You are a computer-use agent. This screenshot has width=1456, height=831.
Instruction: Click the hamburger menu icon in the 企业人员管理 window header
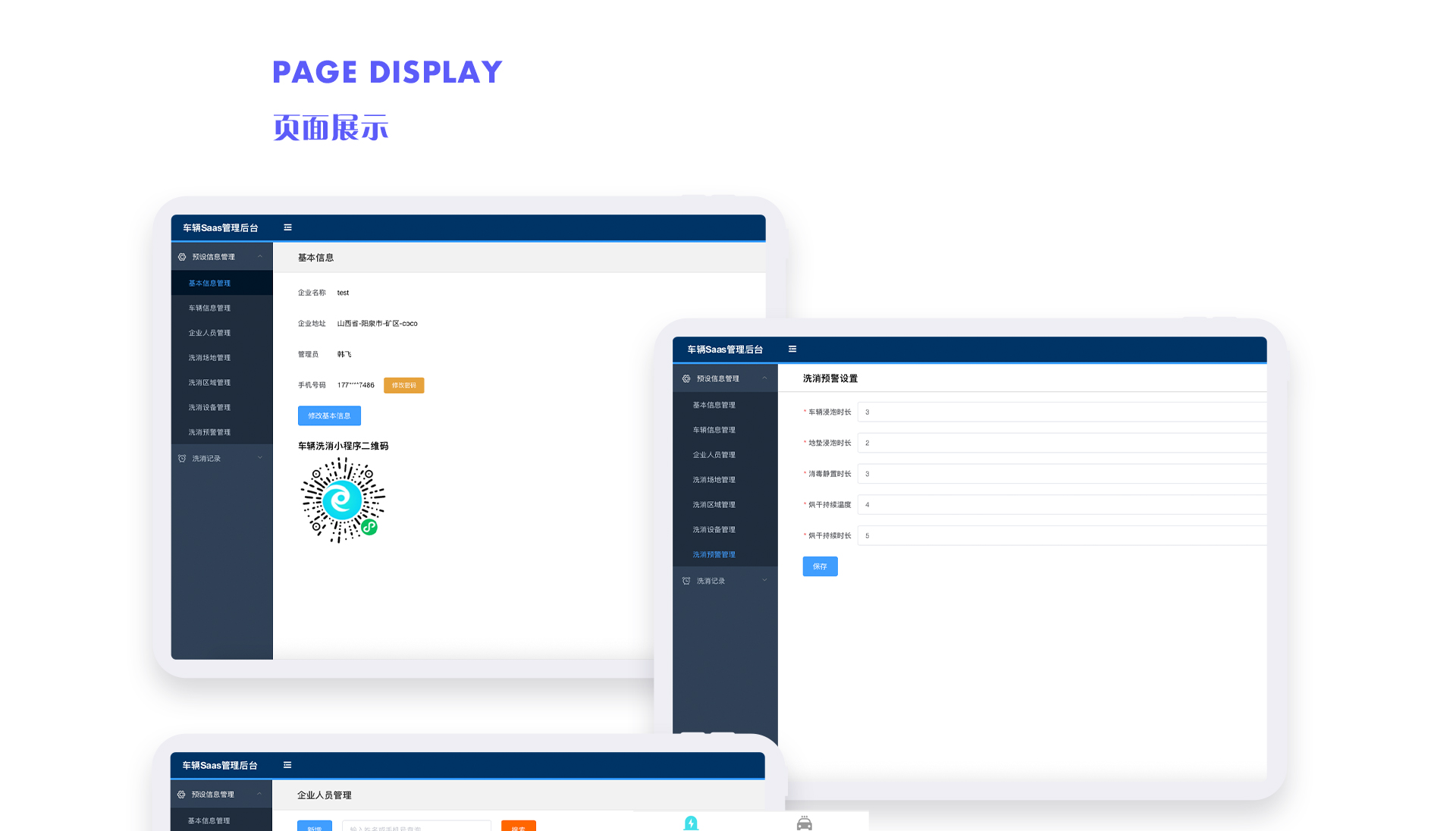(x=287, y=765)
